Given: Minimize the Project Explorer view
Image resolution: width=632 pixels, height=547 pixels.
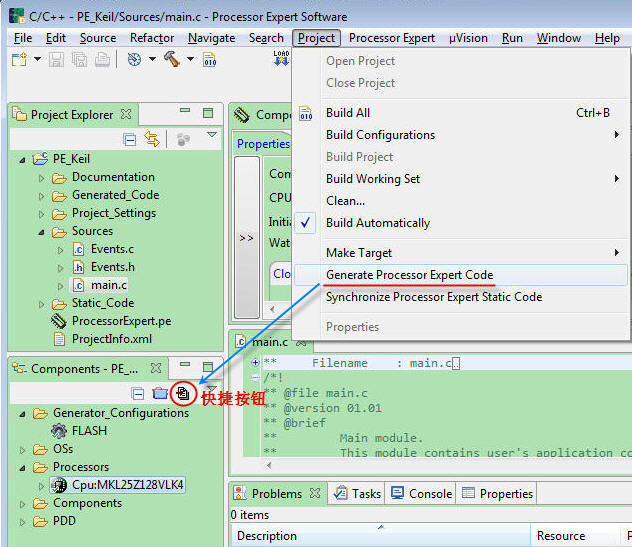Looking at the screenshot, I should point(185,110).
